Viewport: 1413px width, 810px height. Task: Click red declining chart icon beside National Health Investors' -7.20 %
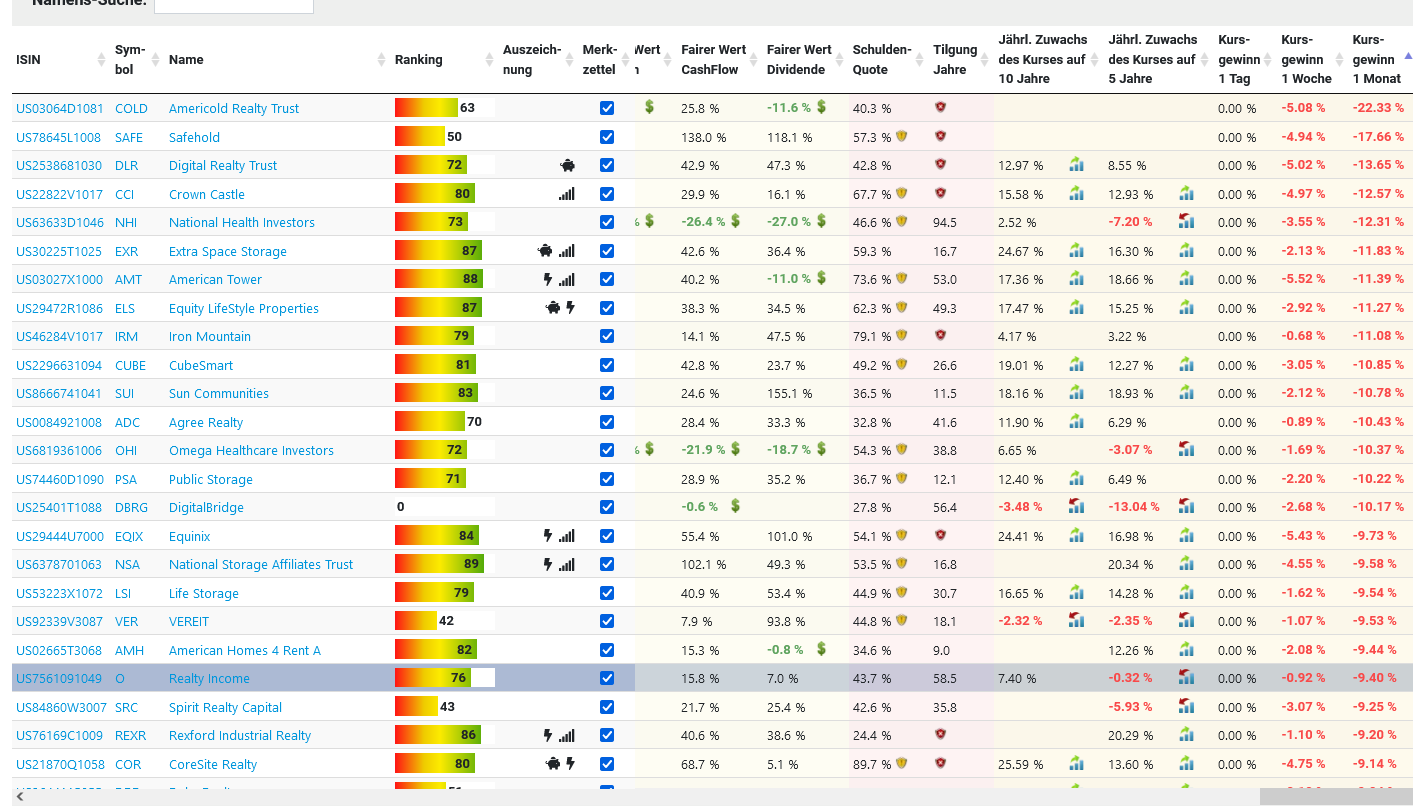coord(1186,222)
